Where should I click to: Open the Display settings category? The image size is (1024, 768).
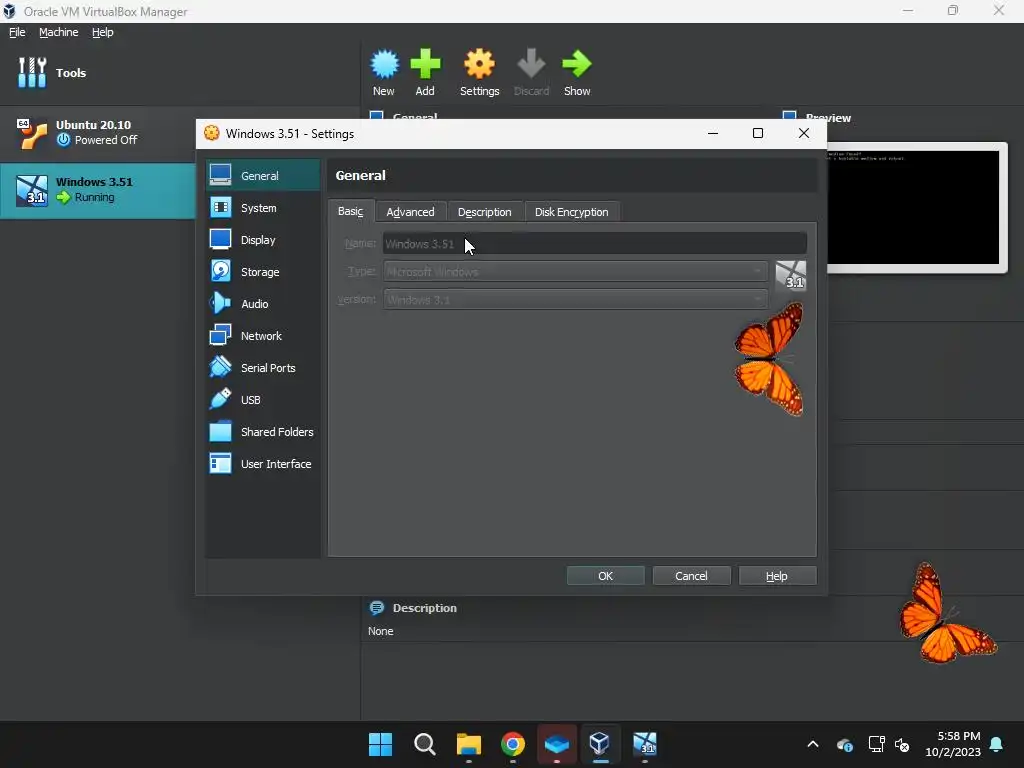coord(263,240)
